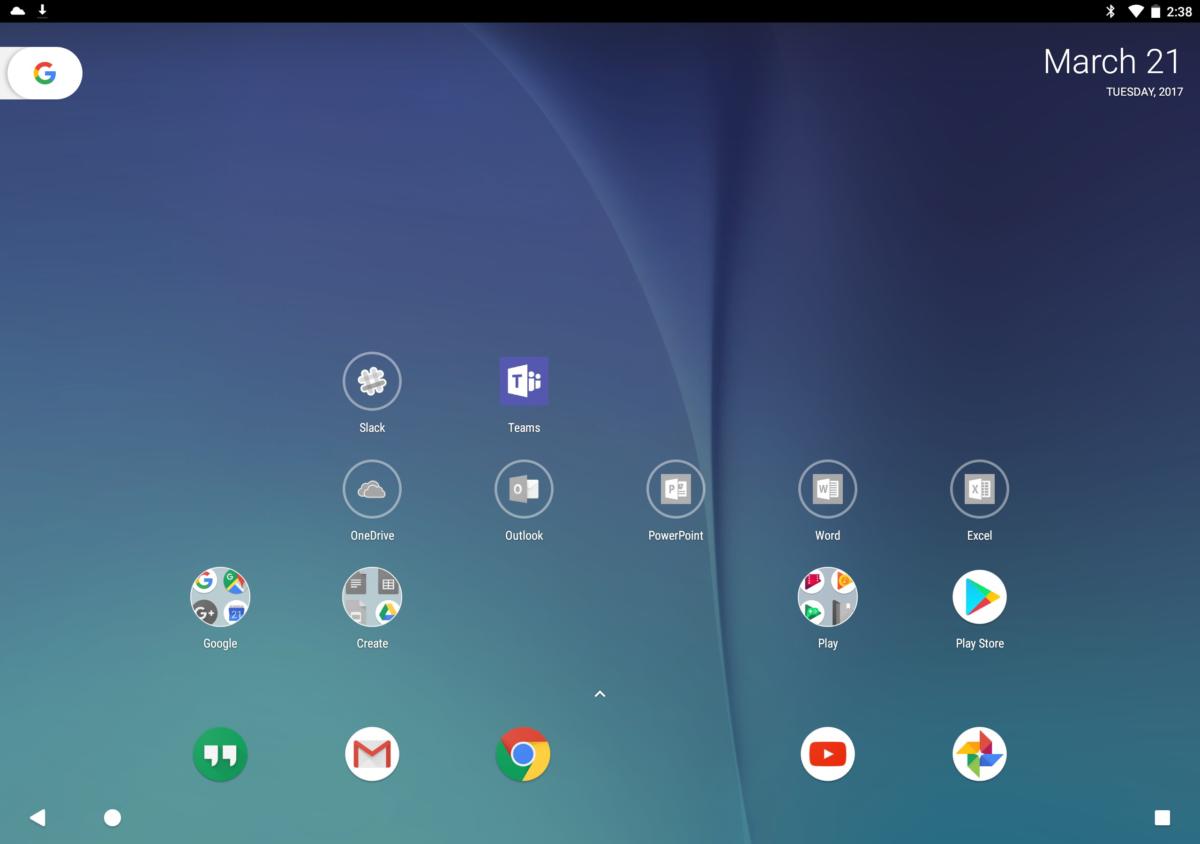Open the Google apps folder
The image size is (1200, 844).
[220, 597]
